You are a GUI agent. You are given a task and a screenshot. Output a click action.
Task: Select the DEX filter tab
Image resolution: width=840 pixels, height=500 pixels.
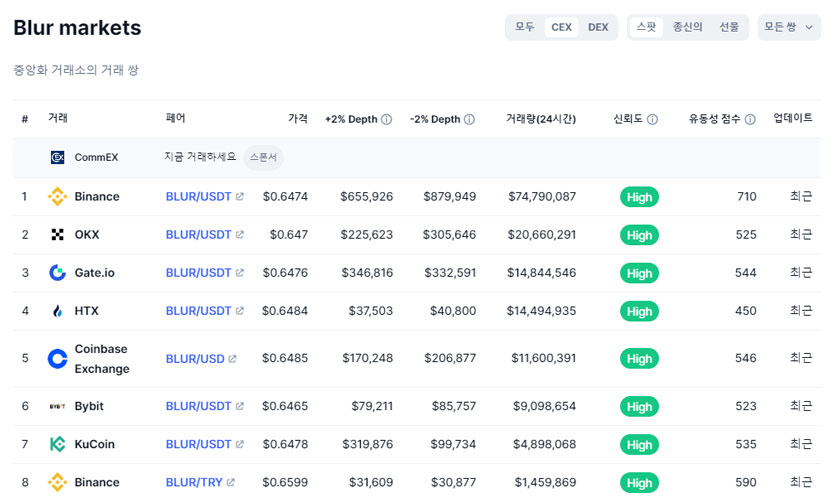click(598, 27)
